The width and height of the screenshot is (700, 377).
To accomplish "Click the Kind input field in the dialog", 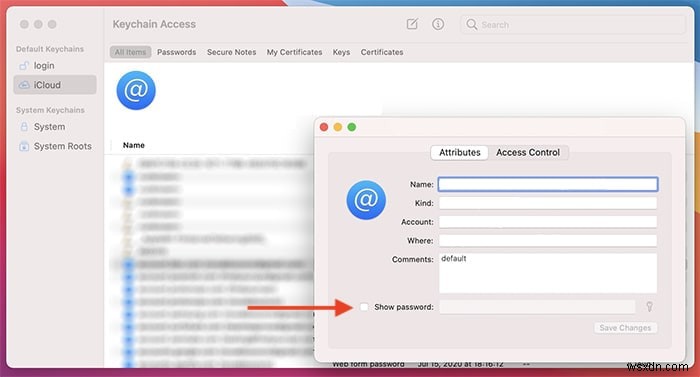I will (x=548, y=203).
